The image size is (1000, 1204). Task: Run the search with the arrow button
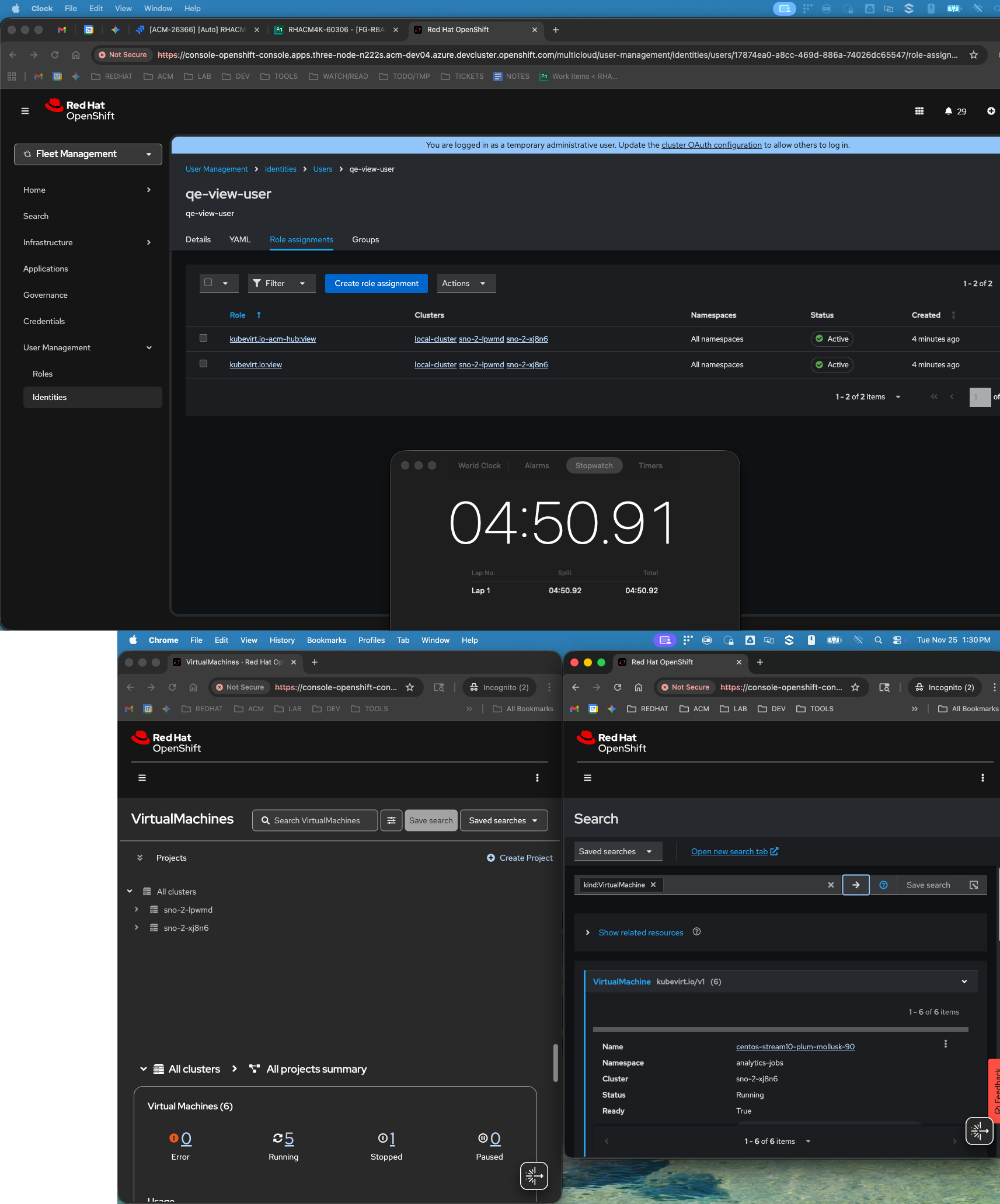click(855, 885)
